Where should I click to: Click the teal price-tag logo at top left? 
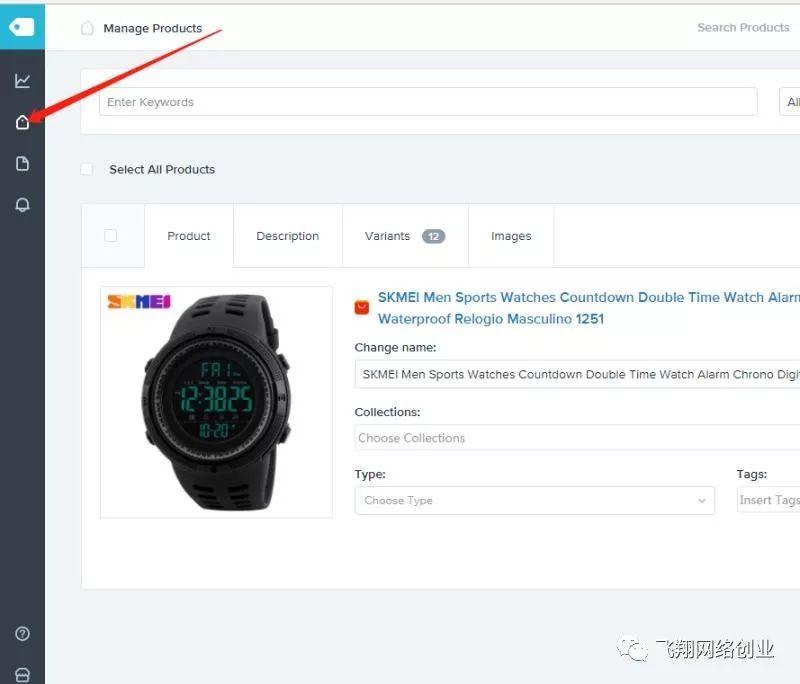pos(22,26)
